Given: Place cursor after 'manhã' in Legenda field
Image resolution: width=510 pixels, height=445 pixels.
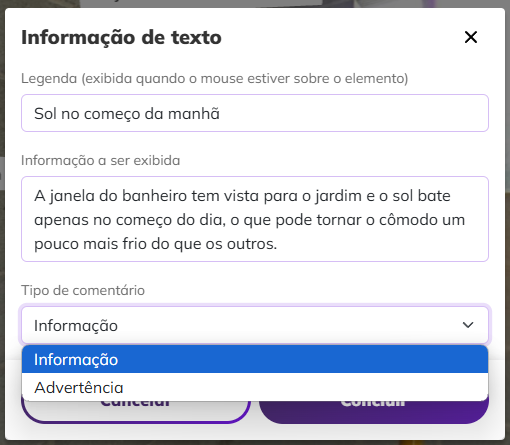Looking at the screenshot, I should coord(221,114).
